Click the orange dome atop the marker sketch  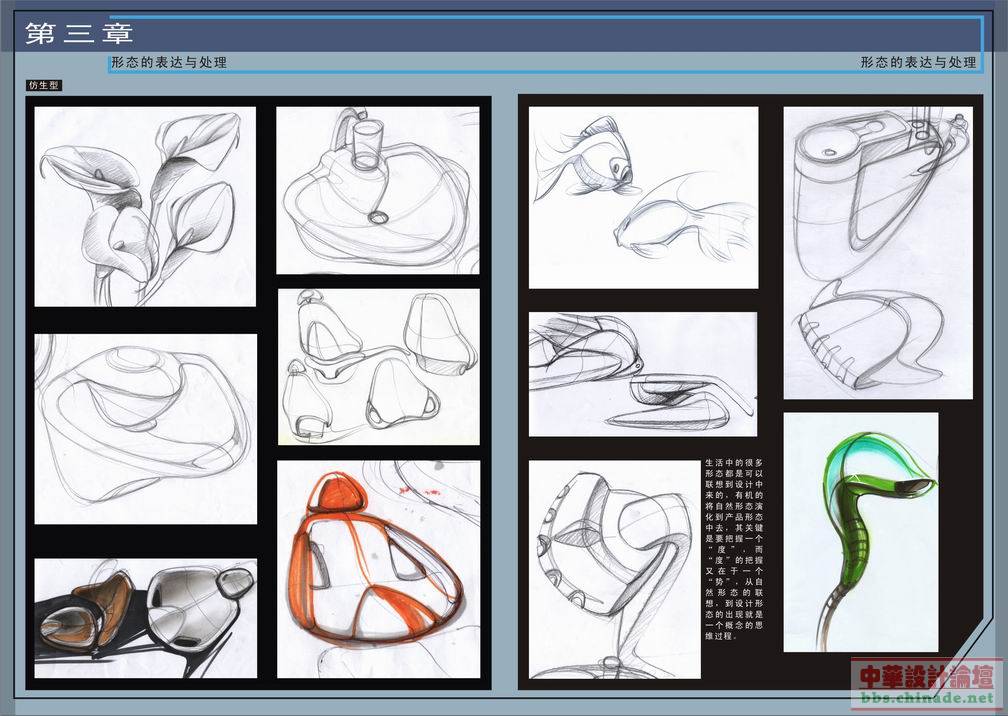(340, 493)
